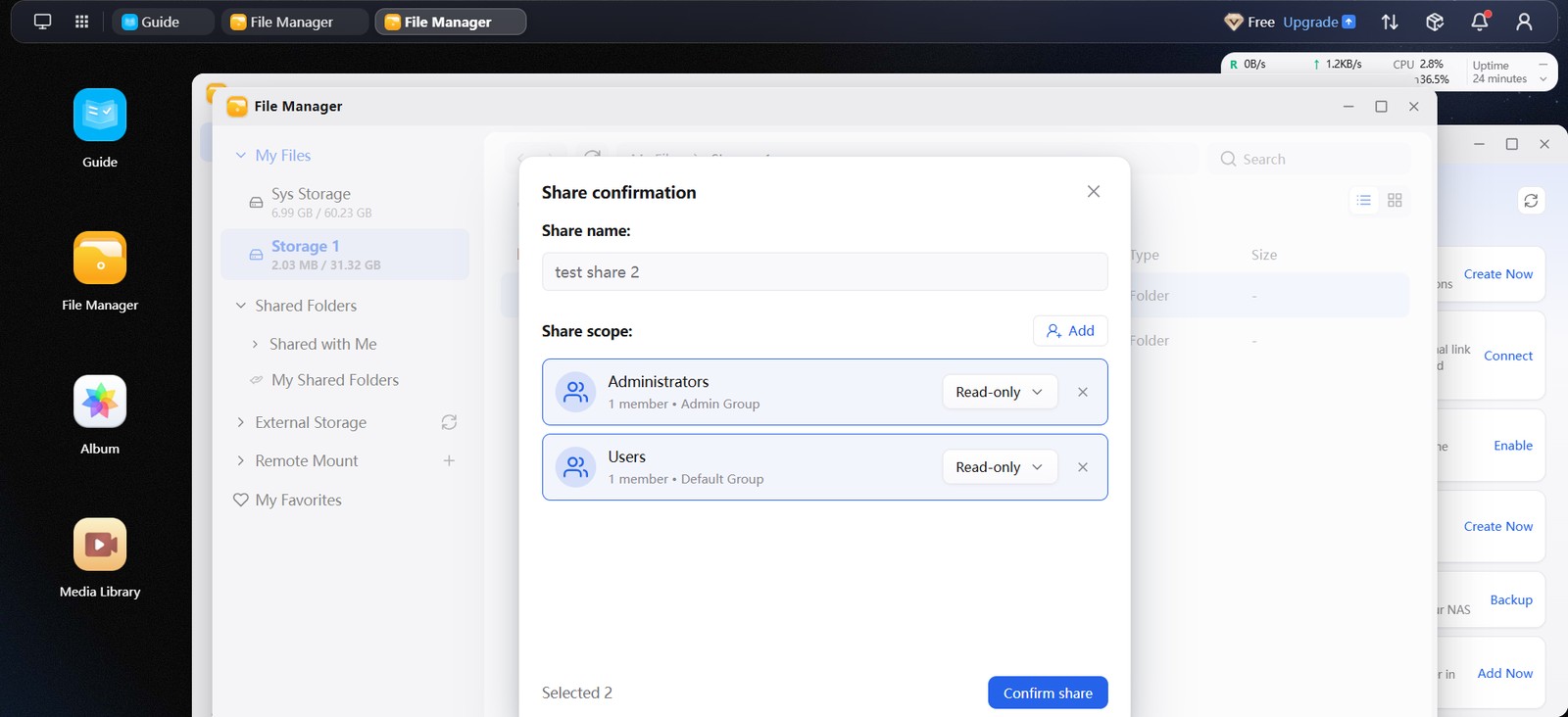
Task: Open the app grid launcher
Action: (82, 22)
